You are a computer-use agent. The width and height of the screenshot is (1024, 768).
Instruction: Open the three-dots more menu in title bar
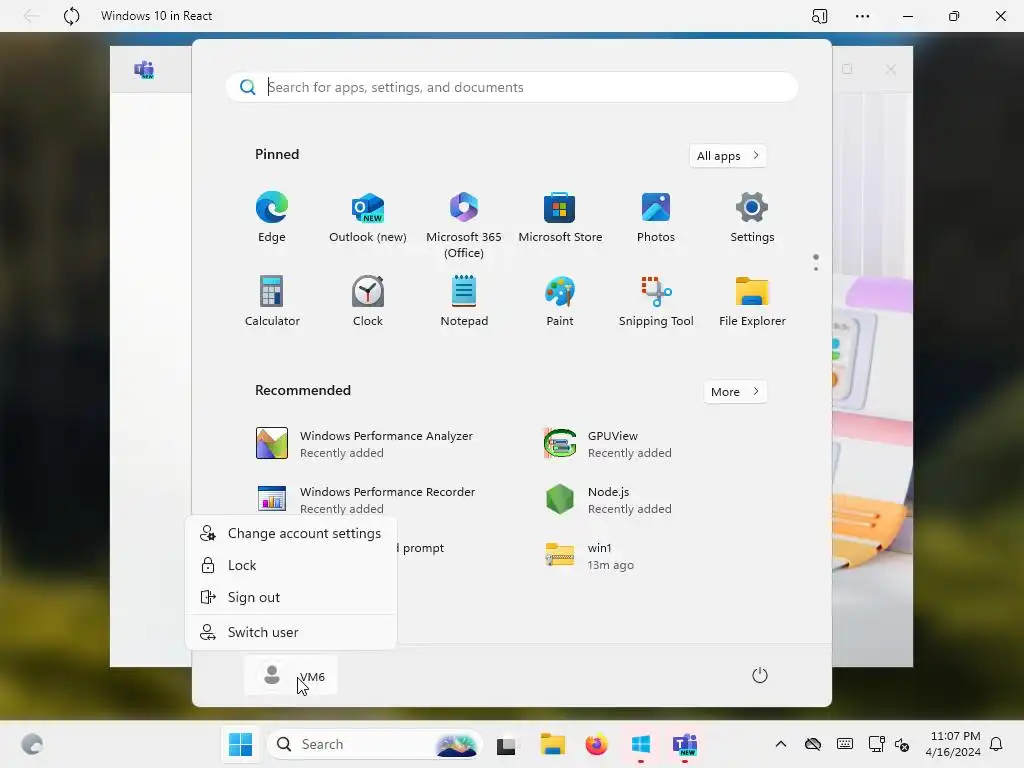pos(862,16)
